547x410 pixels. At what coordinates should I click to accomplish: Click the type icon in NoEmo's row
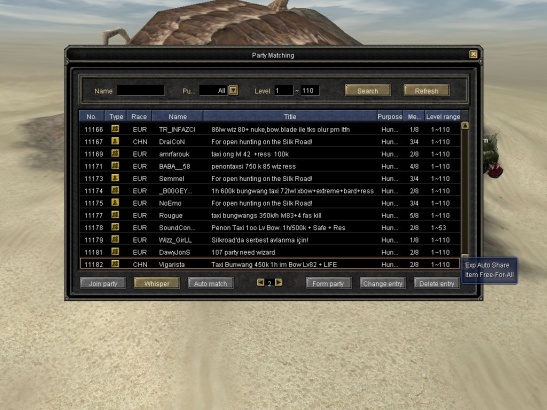click(115, 202)
